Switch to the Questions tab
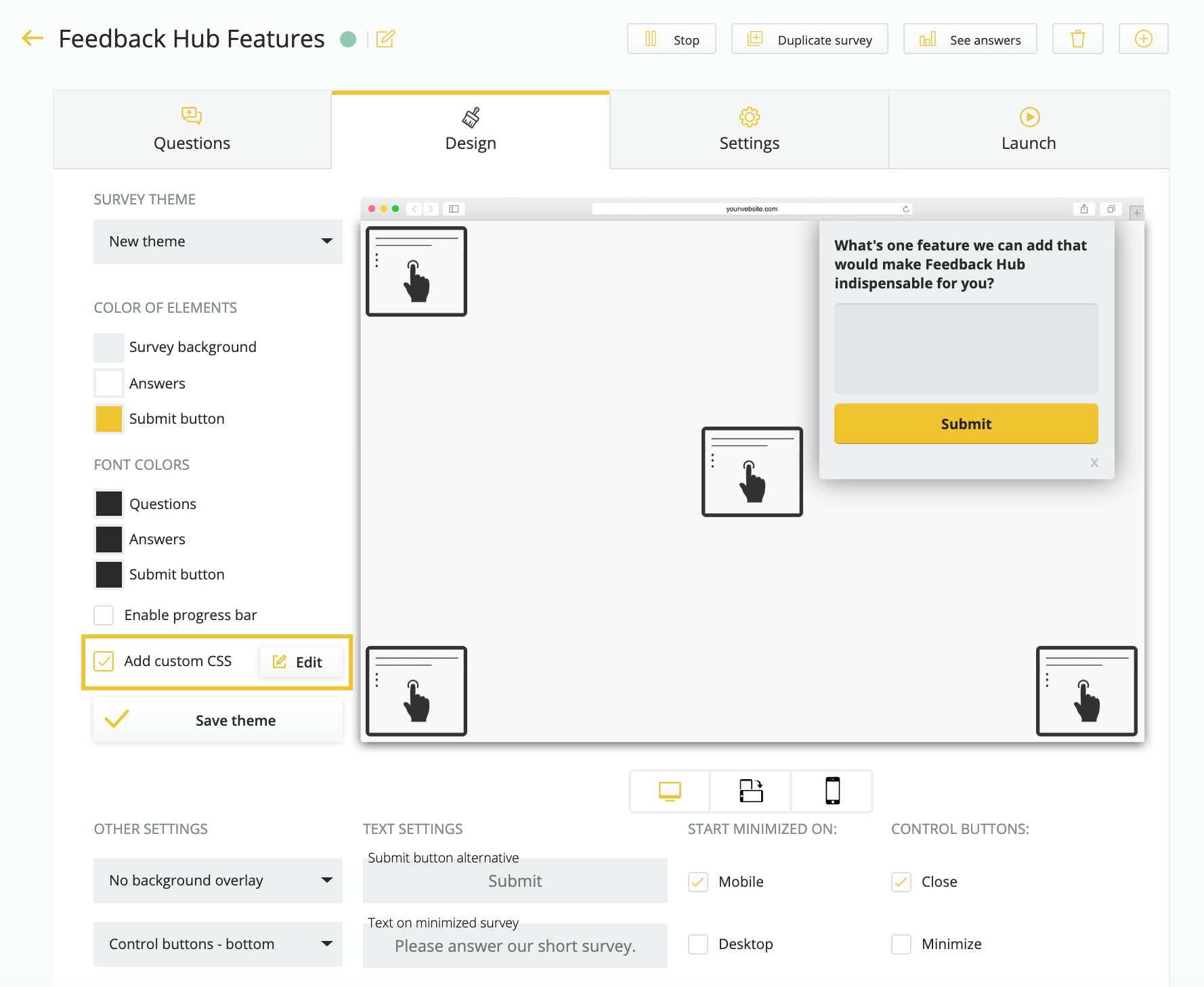The image size is (1204, 987). tap(192, 130)
